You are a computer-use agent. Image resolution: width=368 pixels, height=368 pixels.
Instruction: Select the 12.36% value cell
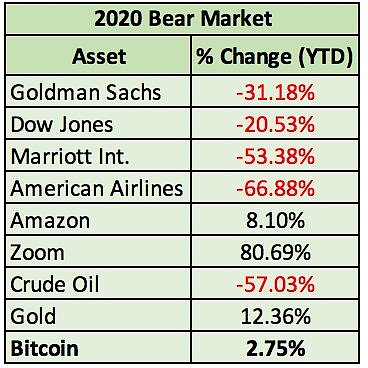pyautogui.click(x=275, y=315)
